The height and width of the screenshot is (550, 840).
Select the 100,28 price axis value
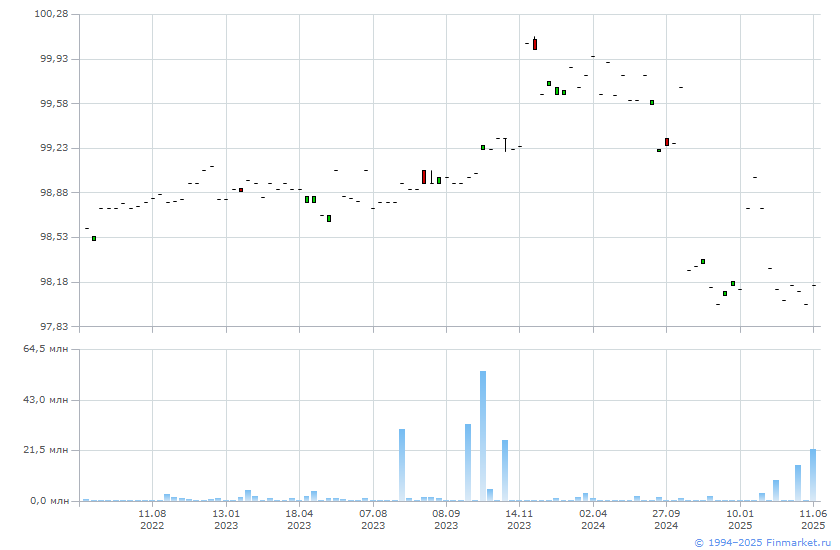pos(51,13)
